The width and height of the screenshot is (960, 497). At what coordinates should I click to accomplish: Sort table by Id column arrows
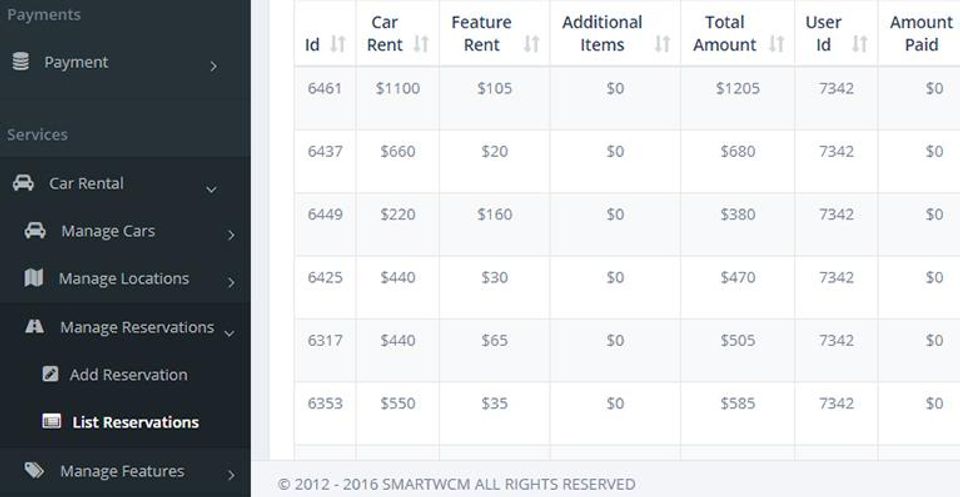click(x=338, y=45)
